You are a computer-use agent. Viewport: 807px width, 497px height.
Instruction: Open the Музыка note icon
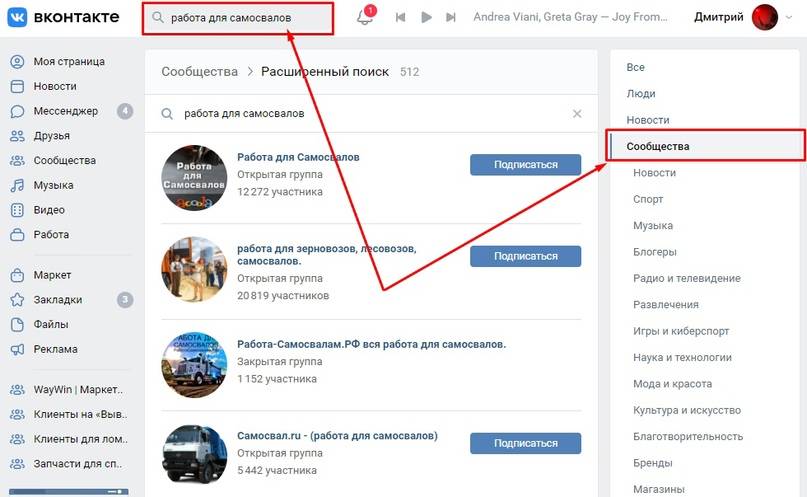pos(17,185)
